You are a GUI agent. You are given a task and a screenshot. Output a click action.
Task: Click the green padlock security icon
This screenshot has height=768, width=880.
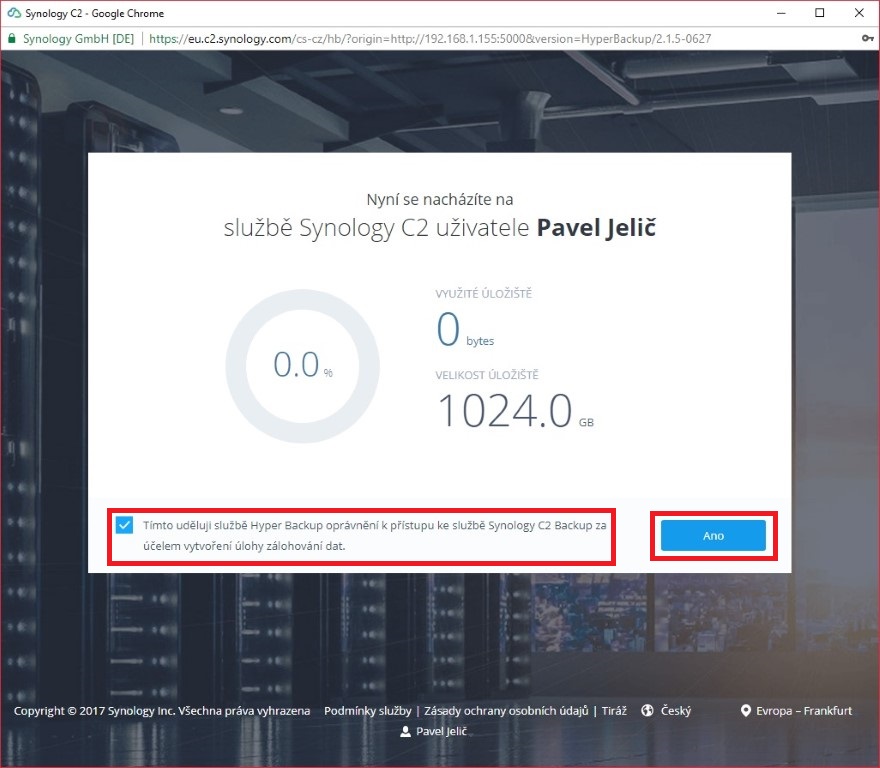tap(11, 38)
